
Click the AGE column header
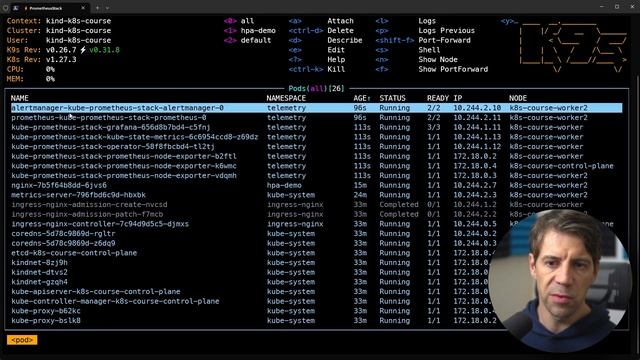pyautogui.click(x=362, y=98)
